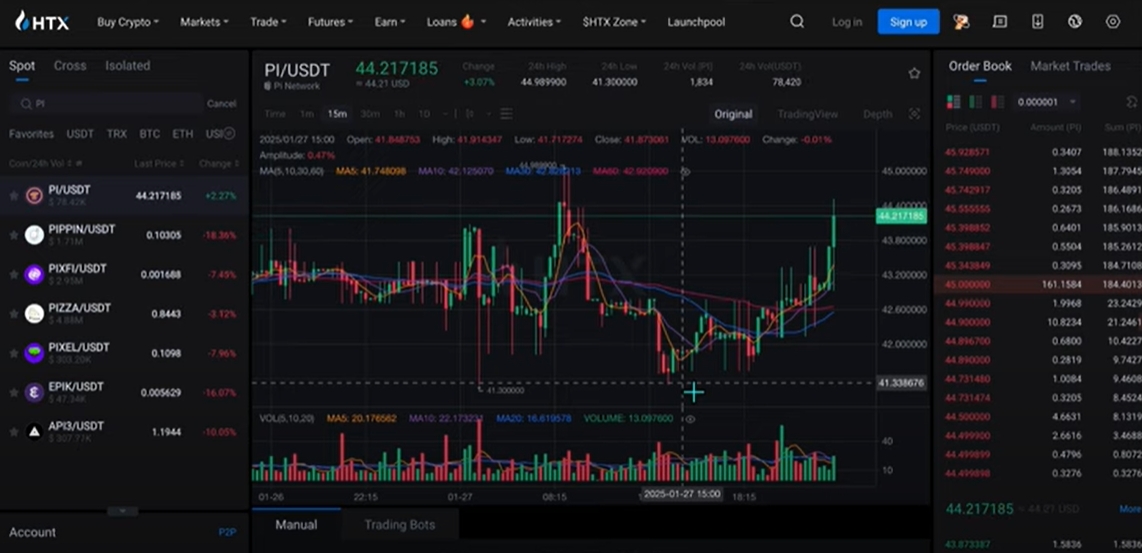Click the app download phone icon
The width and height of the screenshot is (1142, 553).
1037,22
